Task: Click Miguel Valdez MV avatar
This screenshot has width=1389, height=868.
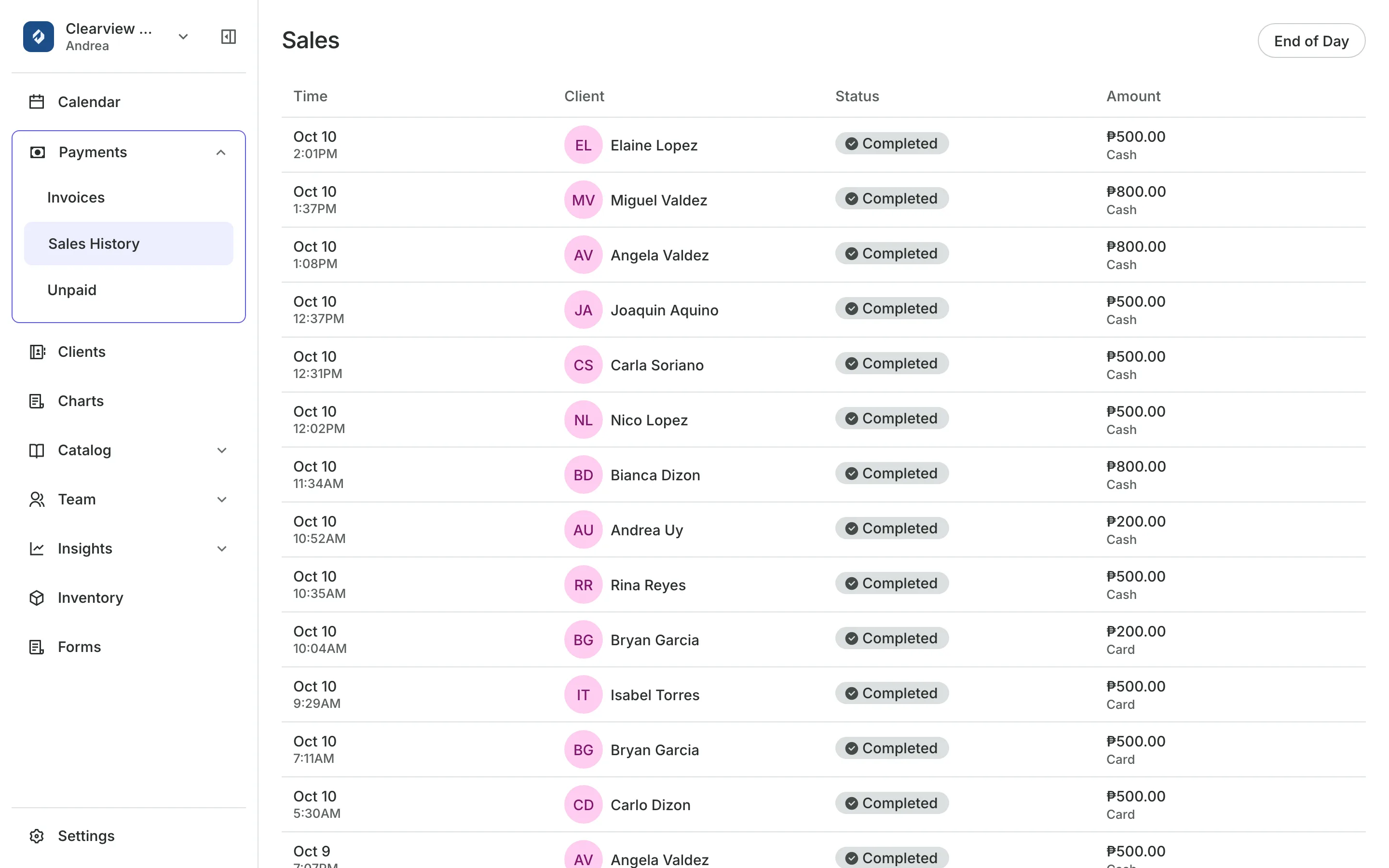Action: click(583, 200)
